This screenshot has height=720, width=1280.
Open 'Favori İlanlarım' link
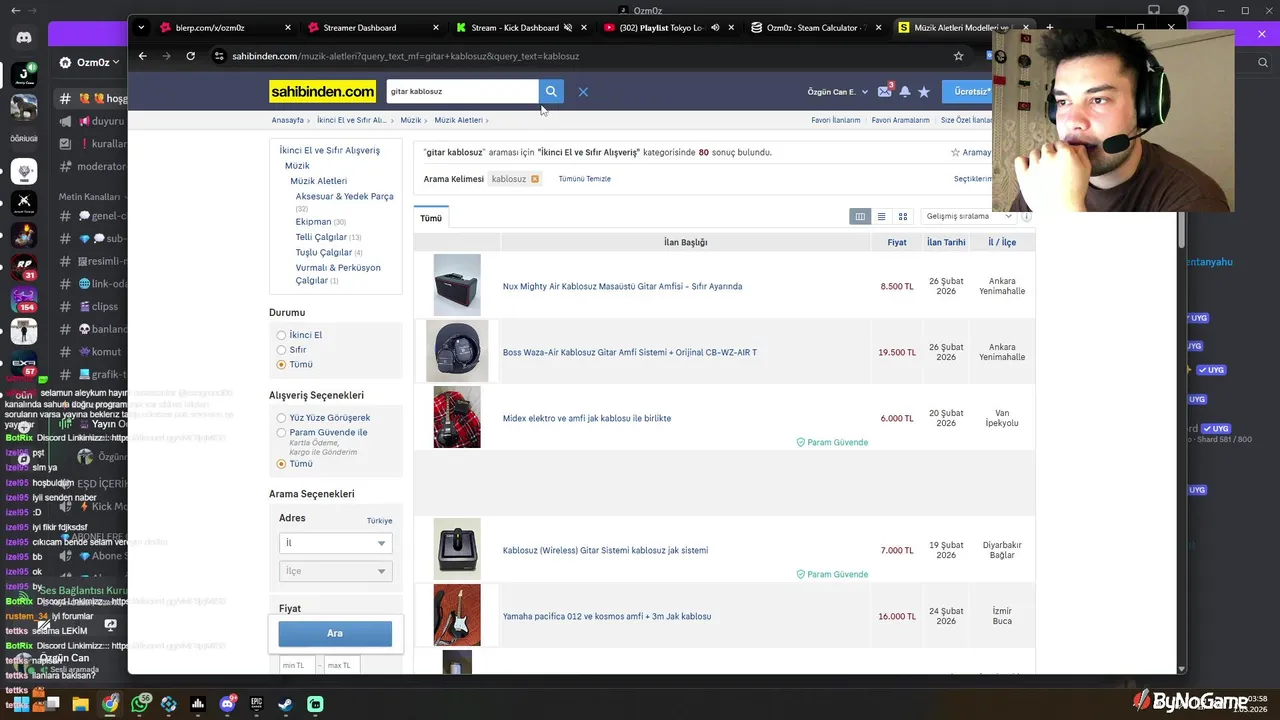[836, 120]
